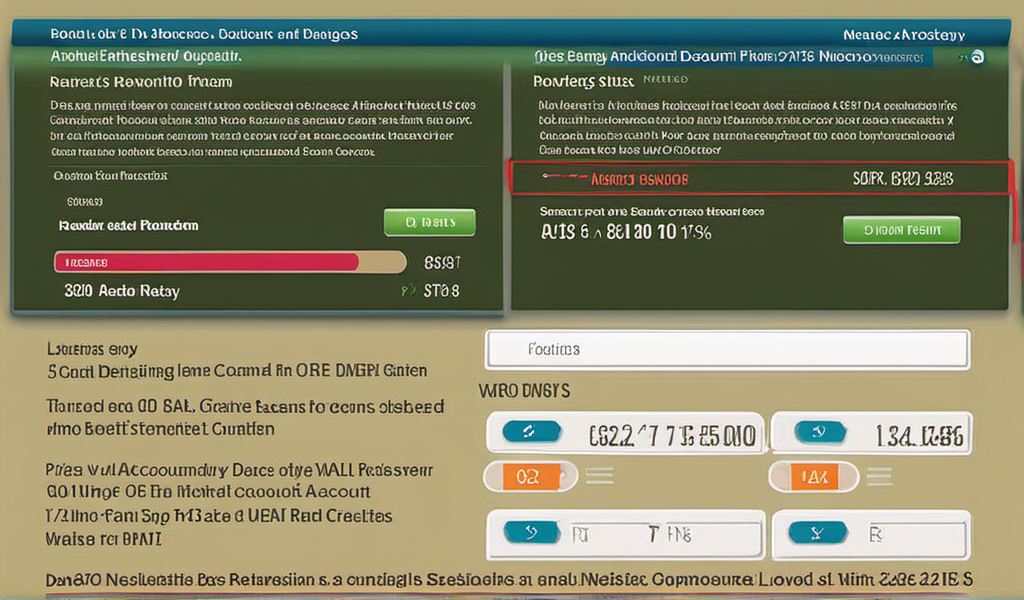Select the red-outlined highlighted row in right panel
The width and height of the screenshot is (1024, 600).
[760, 179]
